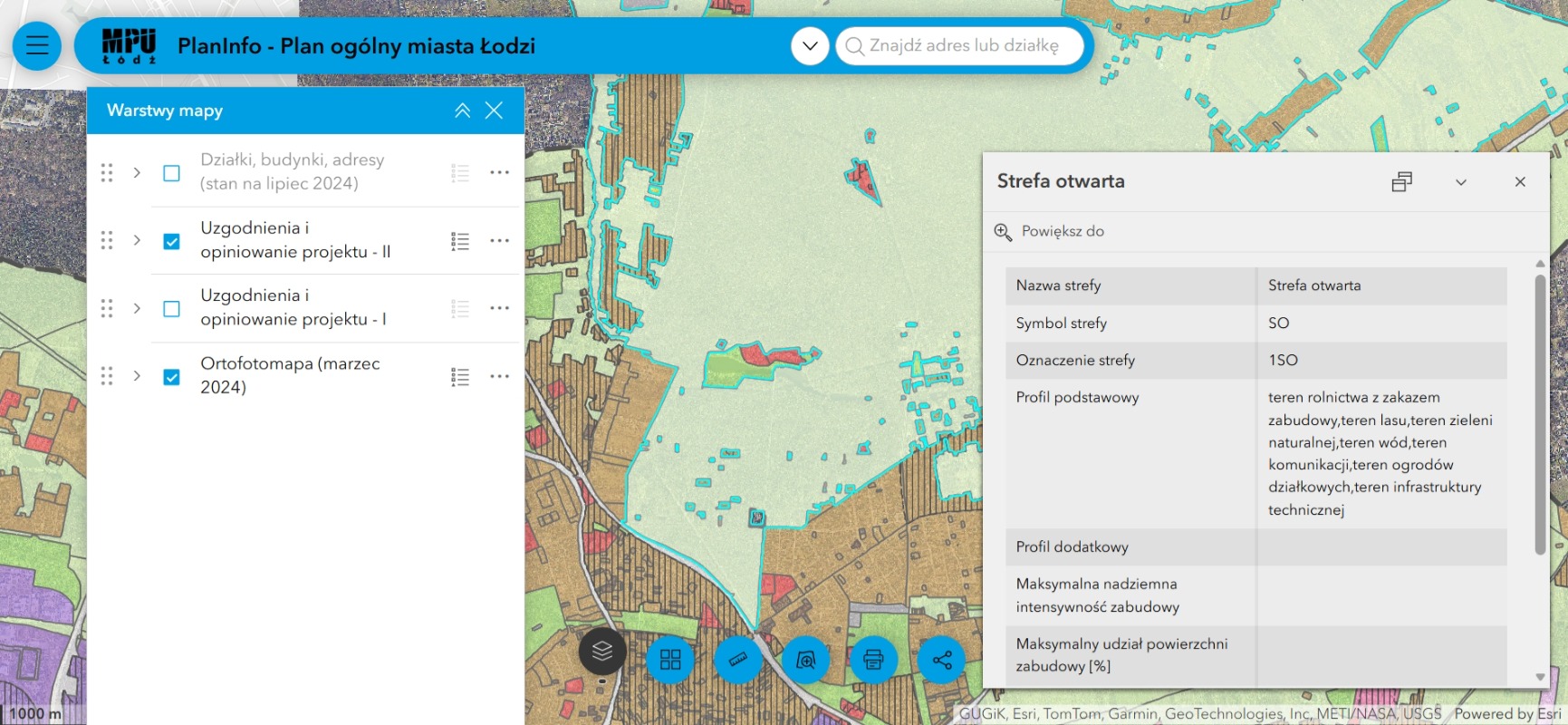Click the popup scroll down arrow
The height and width of the screenshot is (725, 1568).
coord(1540,677)
